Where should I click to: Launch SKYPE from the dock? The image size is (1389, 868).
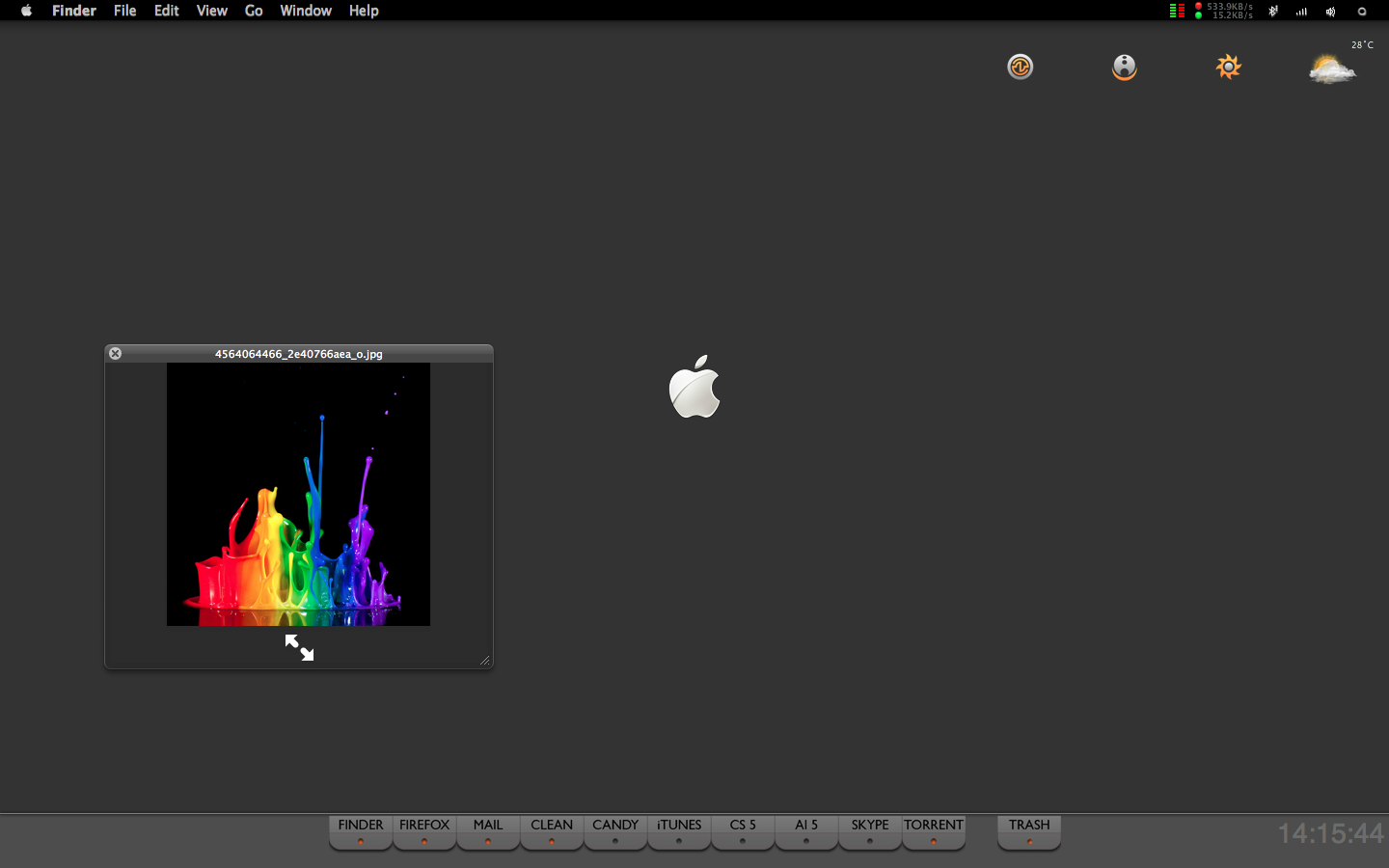tap(870, 832)
